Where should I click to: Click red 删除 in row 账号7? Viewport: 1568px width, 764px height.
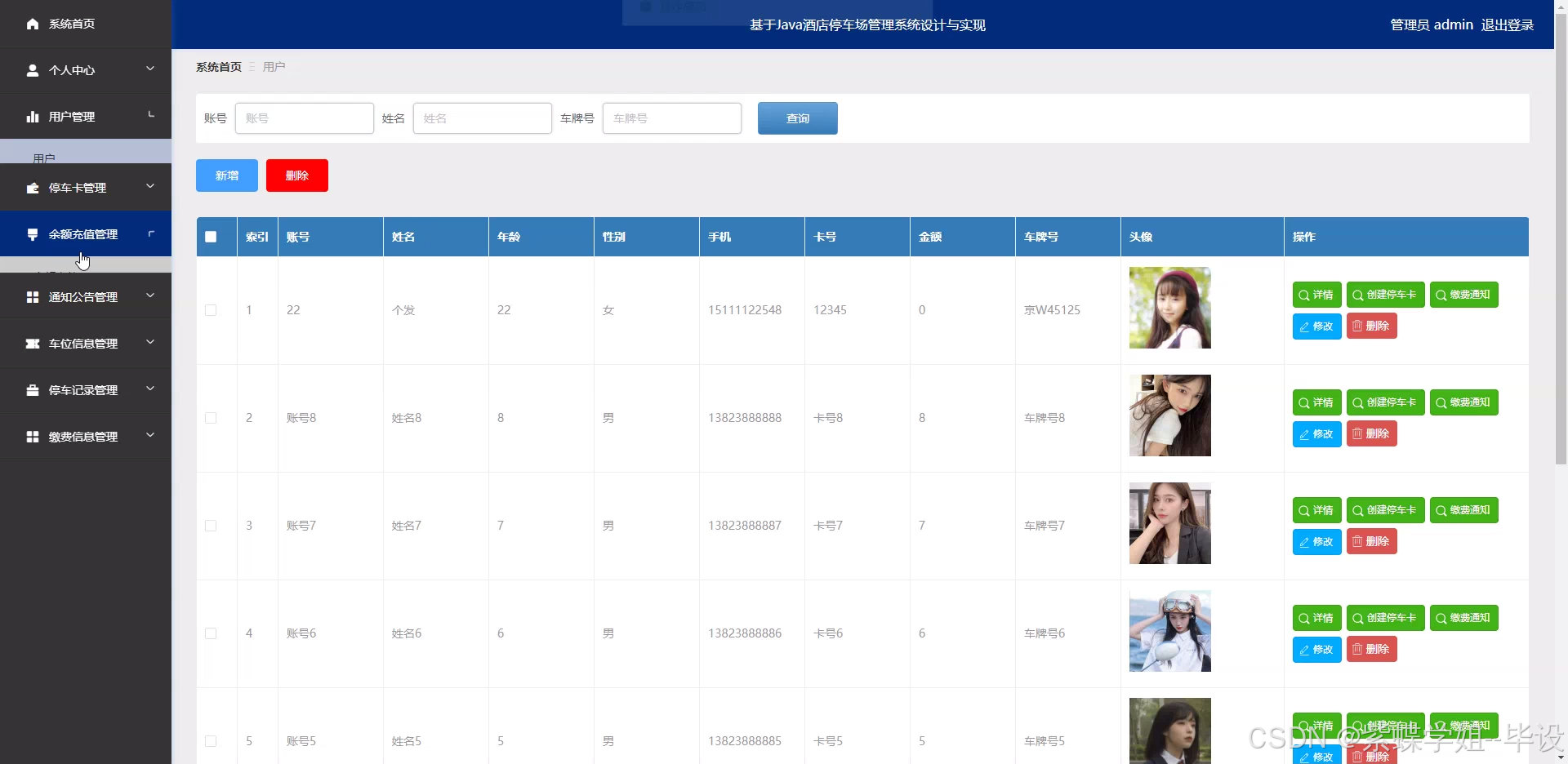(1371, 541)
